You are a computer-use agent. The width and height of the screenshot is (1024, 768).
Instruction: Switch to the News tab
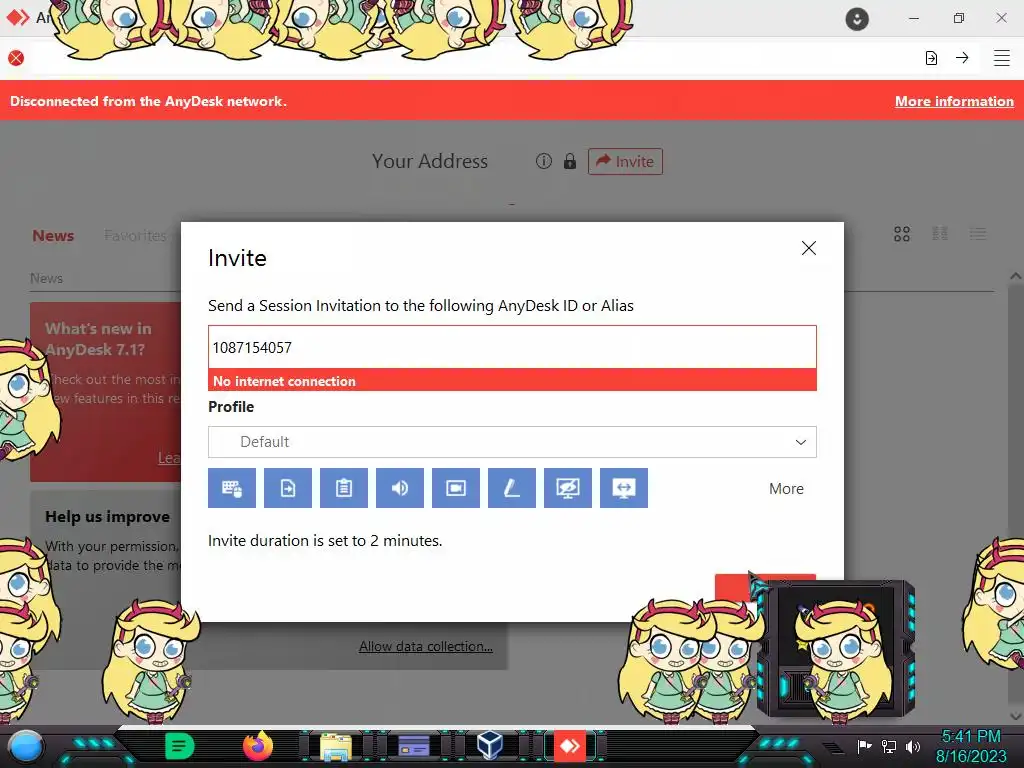53,236
